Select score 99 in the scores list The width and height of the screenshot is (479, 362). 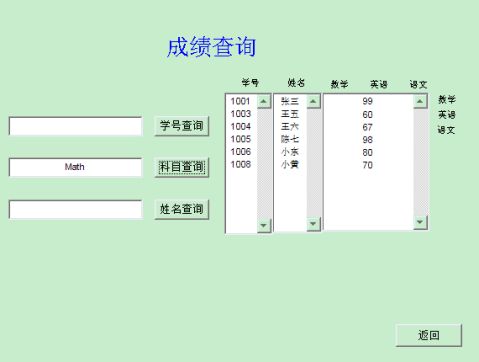tap(367, 101)
